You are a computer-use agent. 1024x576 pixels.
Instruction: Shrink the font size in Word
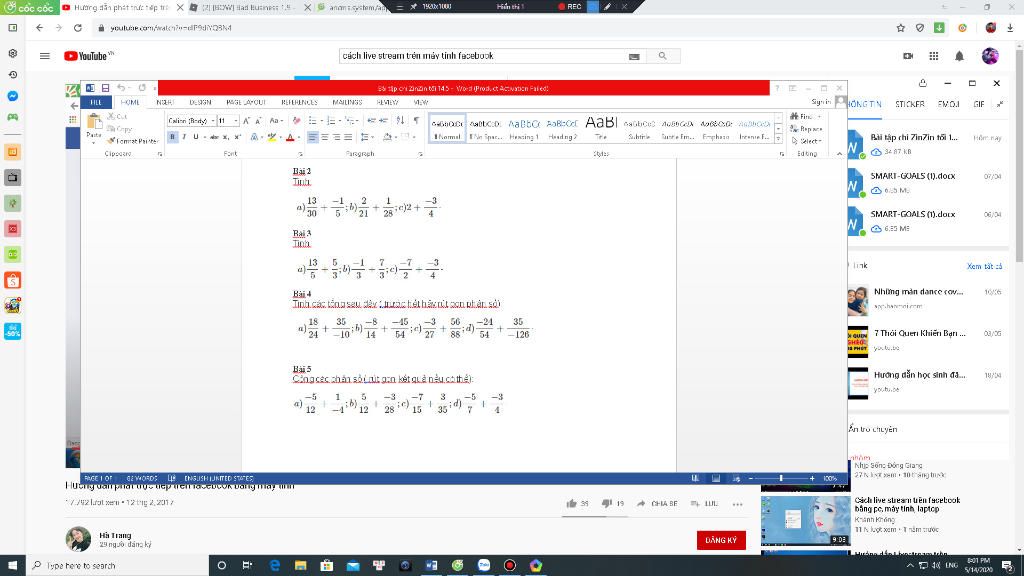pos(258,121)
